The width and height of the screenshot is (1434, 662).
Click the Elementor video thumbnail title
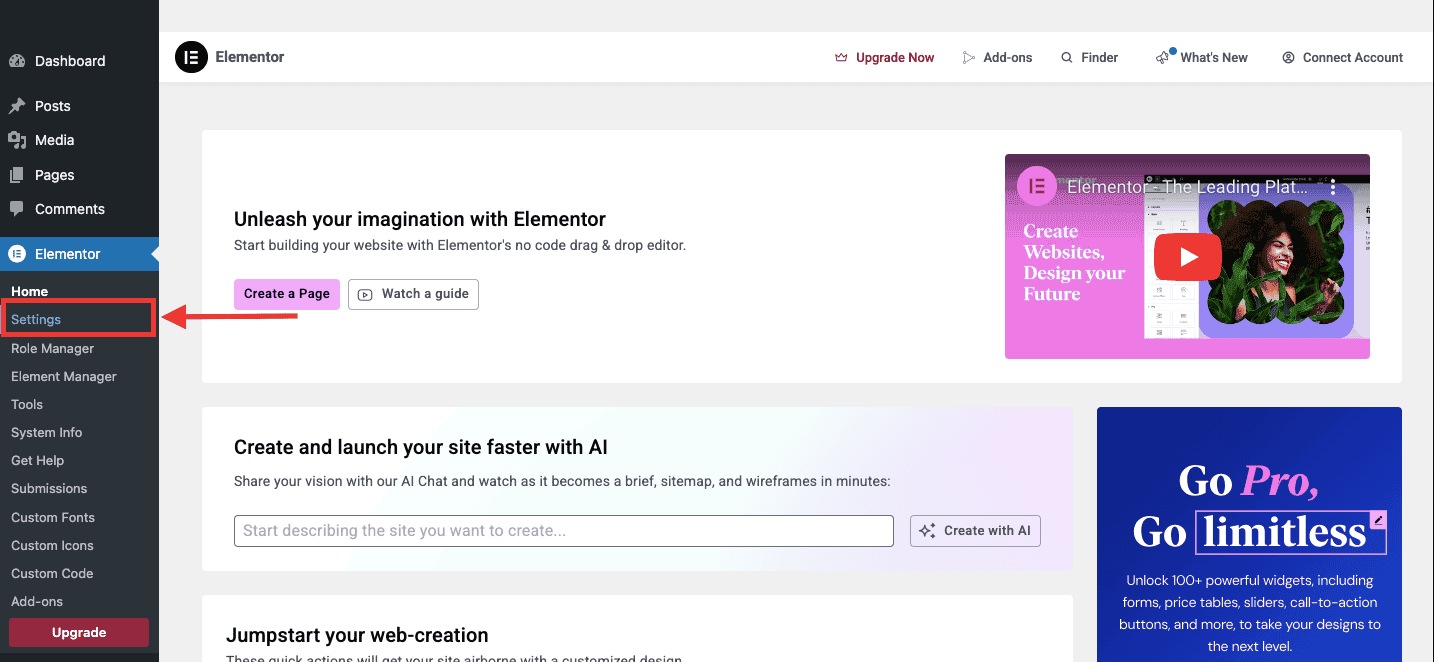pyautogui.click(x=1187, y=187)
